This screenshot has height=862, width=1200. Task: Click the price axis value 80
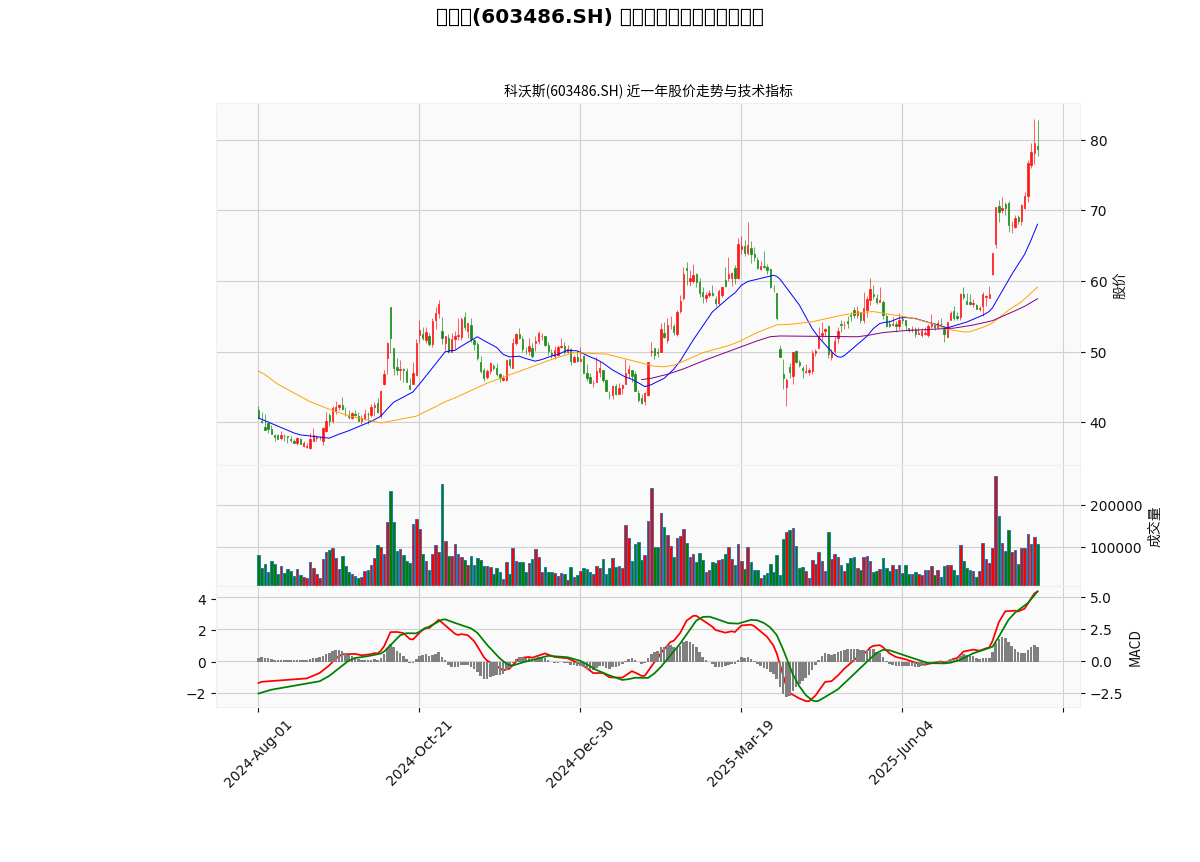1098,141
